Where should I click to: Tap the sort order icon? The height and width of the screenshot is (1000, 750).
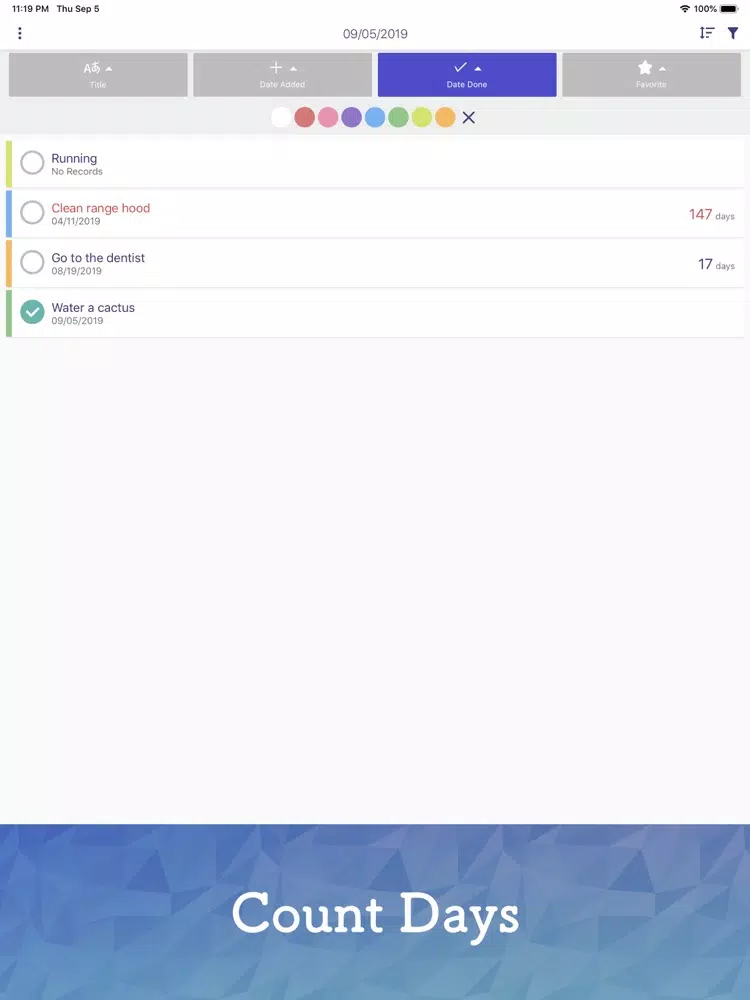[707, 33]
